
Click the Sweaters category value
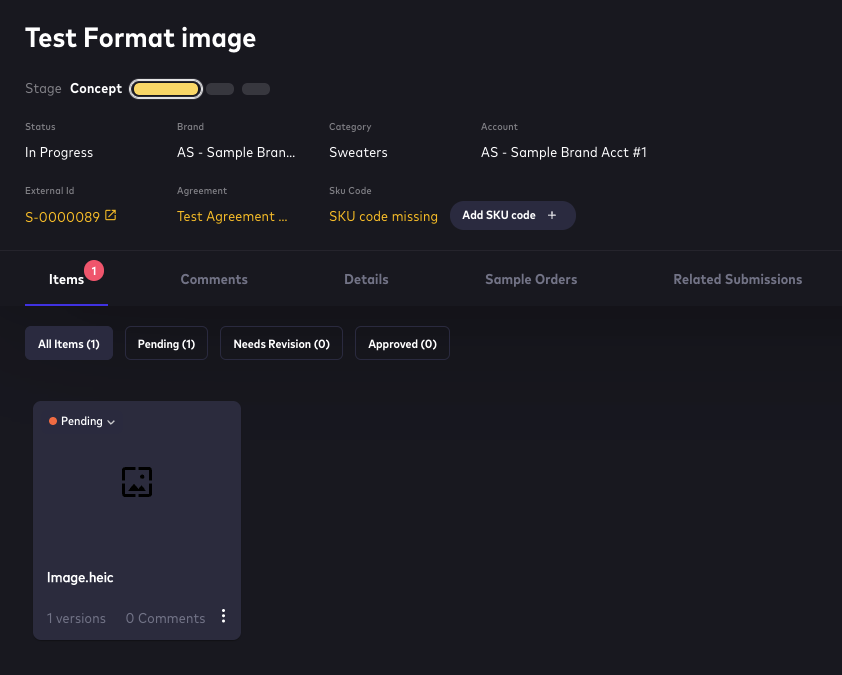tap(358, 153)
